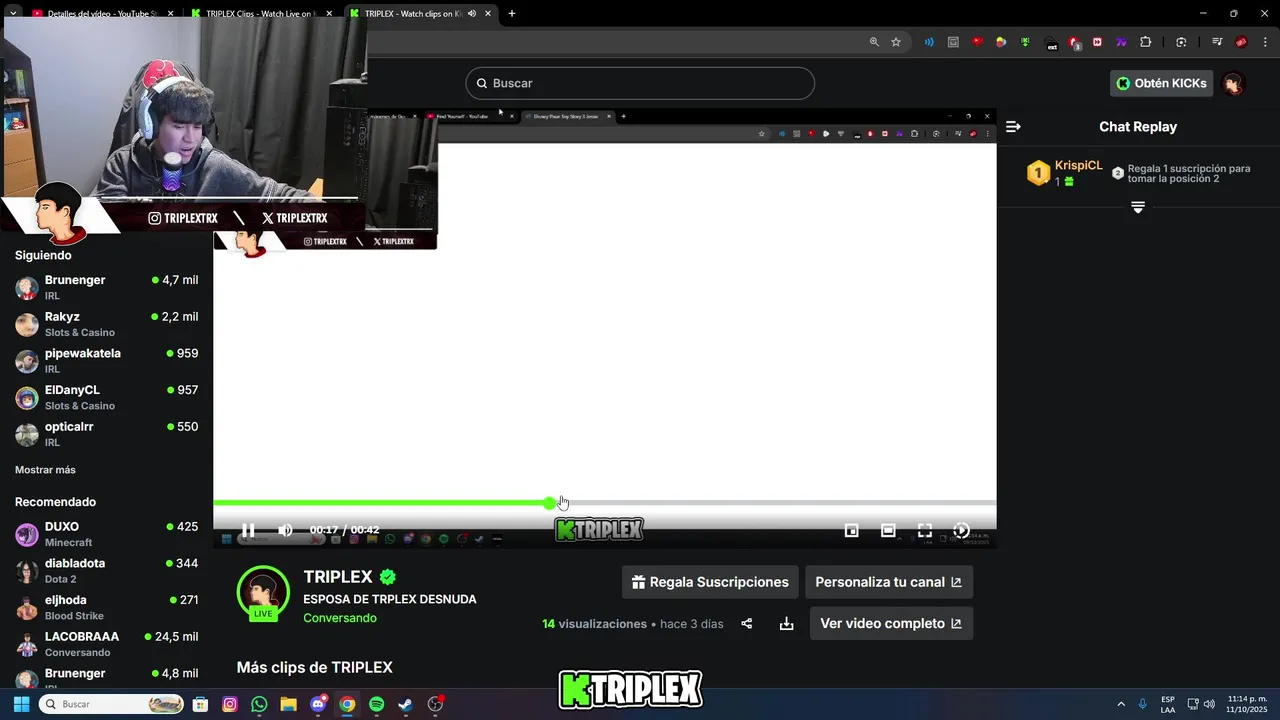The width and height of the screenshot is (1280, 720).
Task: Click Google Lens screenshot search icon
Action: click(1181, 42)
